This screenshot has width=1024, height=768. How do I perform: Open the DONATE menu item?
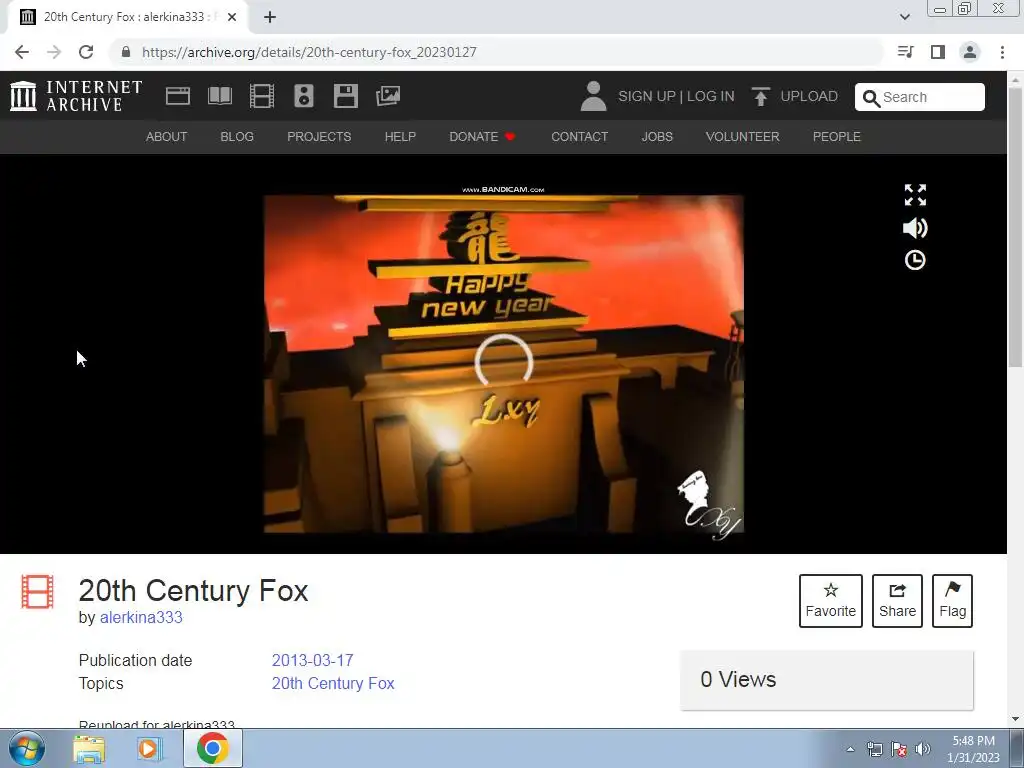(x=482, y=136)
